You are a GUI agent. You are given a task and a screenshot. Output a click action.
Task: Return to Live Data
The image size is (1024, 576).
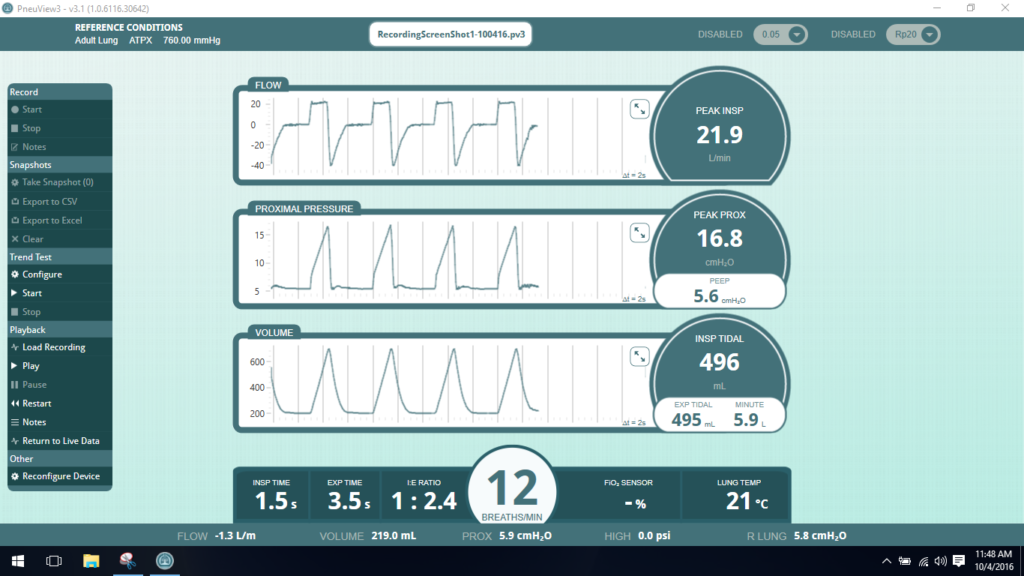pos(59,441)
